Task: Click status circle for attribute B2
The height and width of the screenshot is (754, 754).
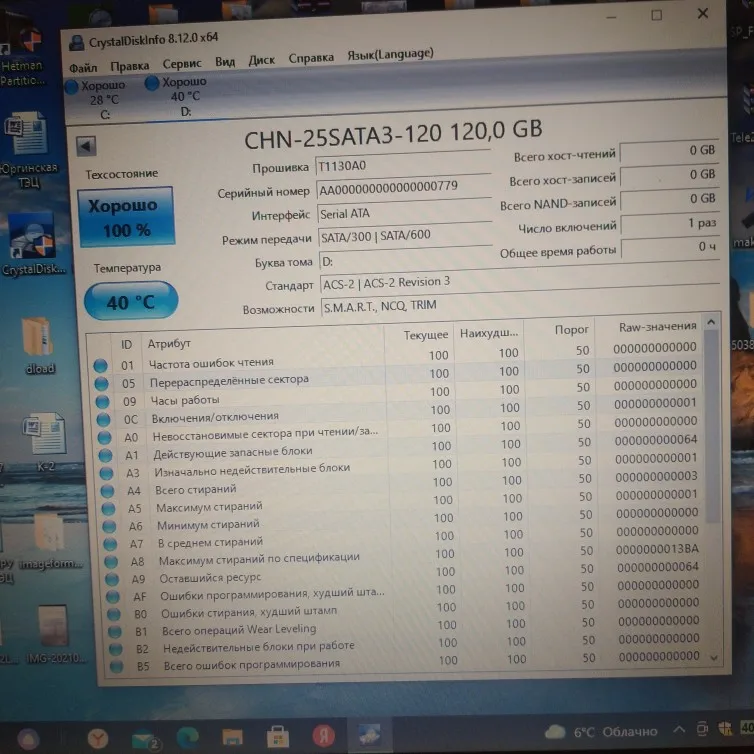Action: tap(115, 649)
